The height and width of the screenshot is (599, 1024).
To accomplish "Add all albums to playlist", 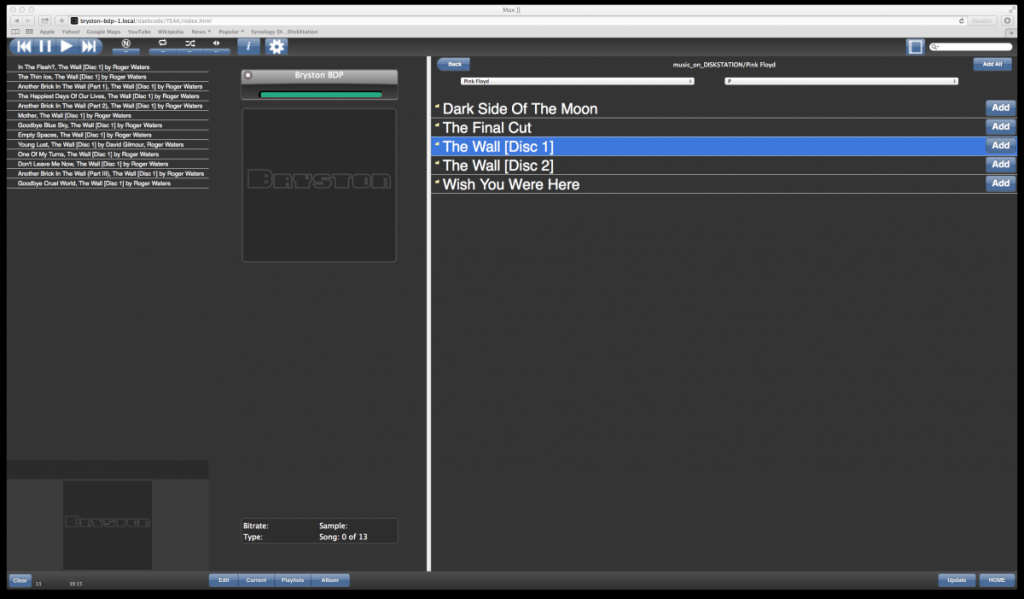I will coord(992,64).
